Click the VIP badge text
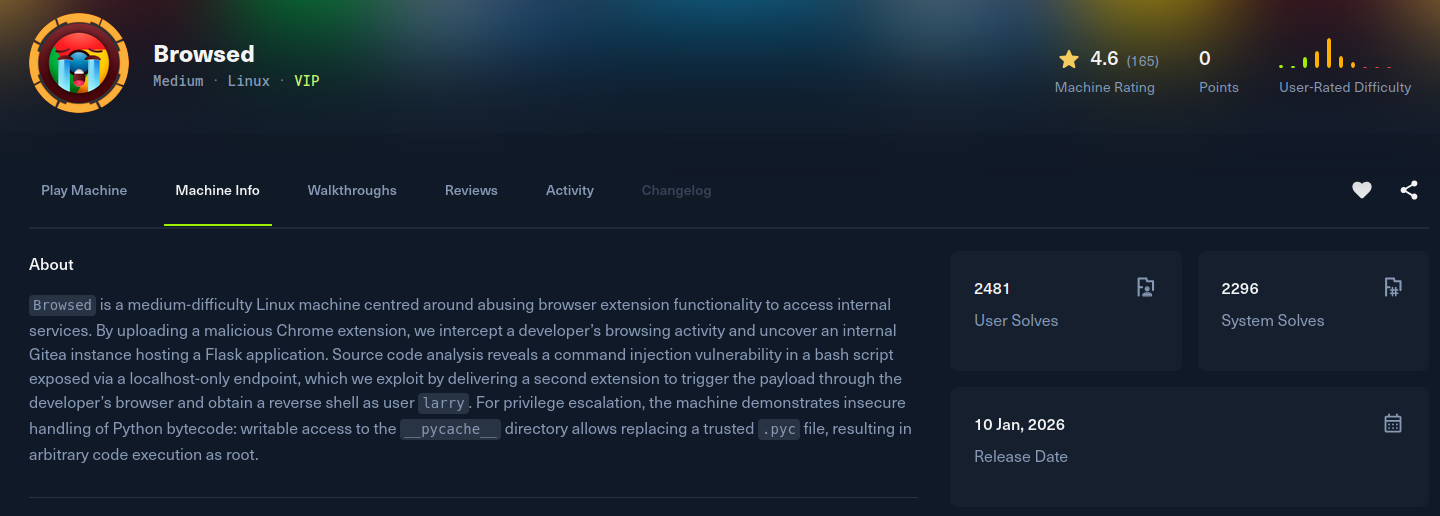This screenshot has height=516, width=1440. [x=307, y=81]
